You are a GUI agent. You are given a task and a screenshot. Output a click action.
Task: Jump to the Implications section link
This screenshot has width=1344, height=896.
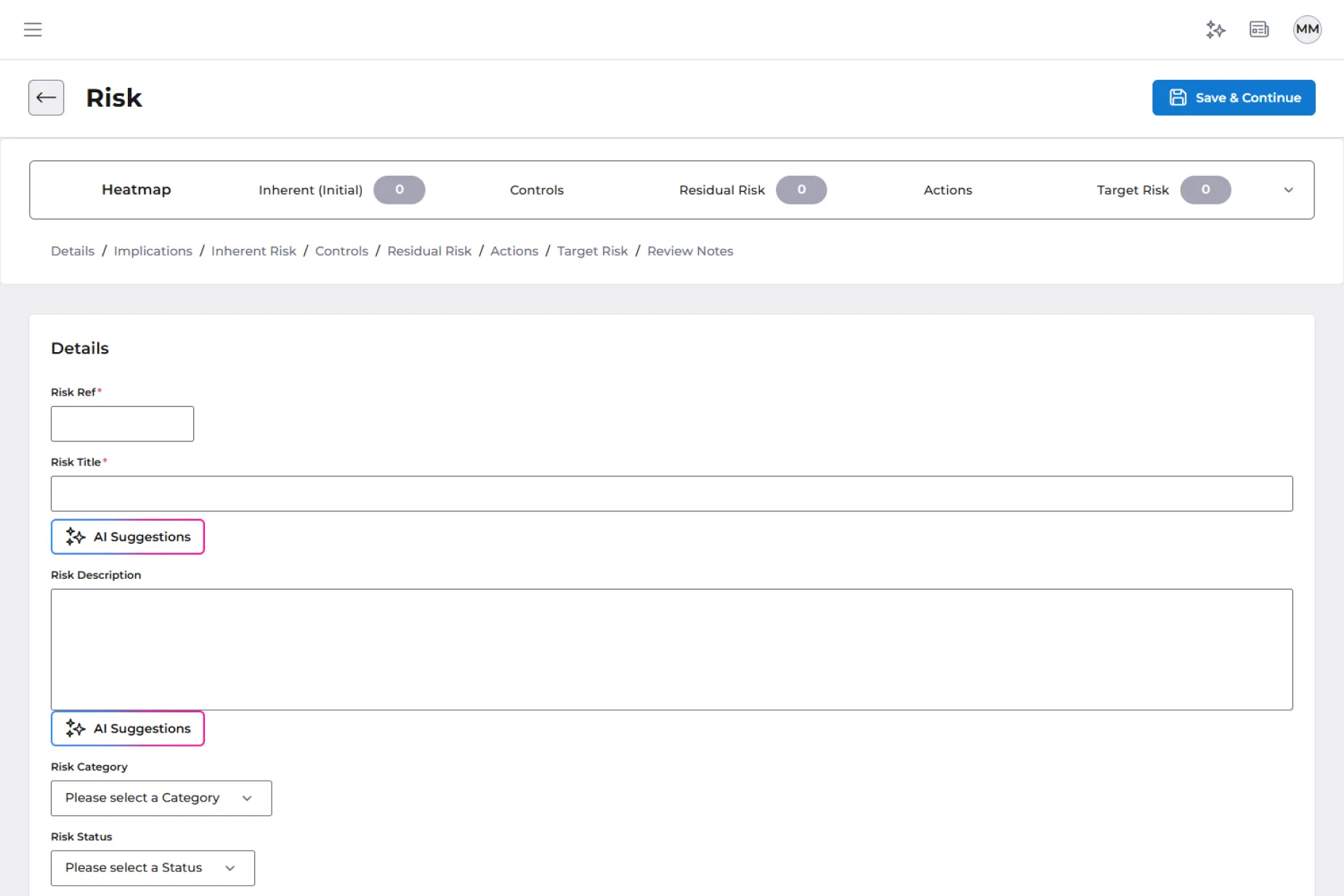click(x=153, y=251)
